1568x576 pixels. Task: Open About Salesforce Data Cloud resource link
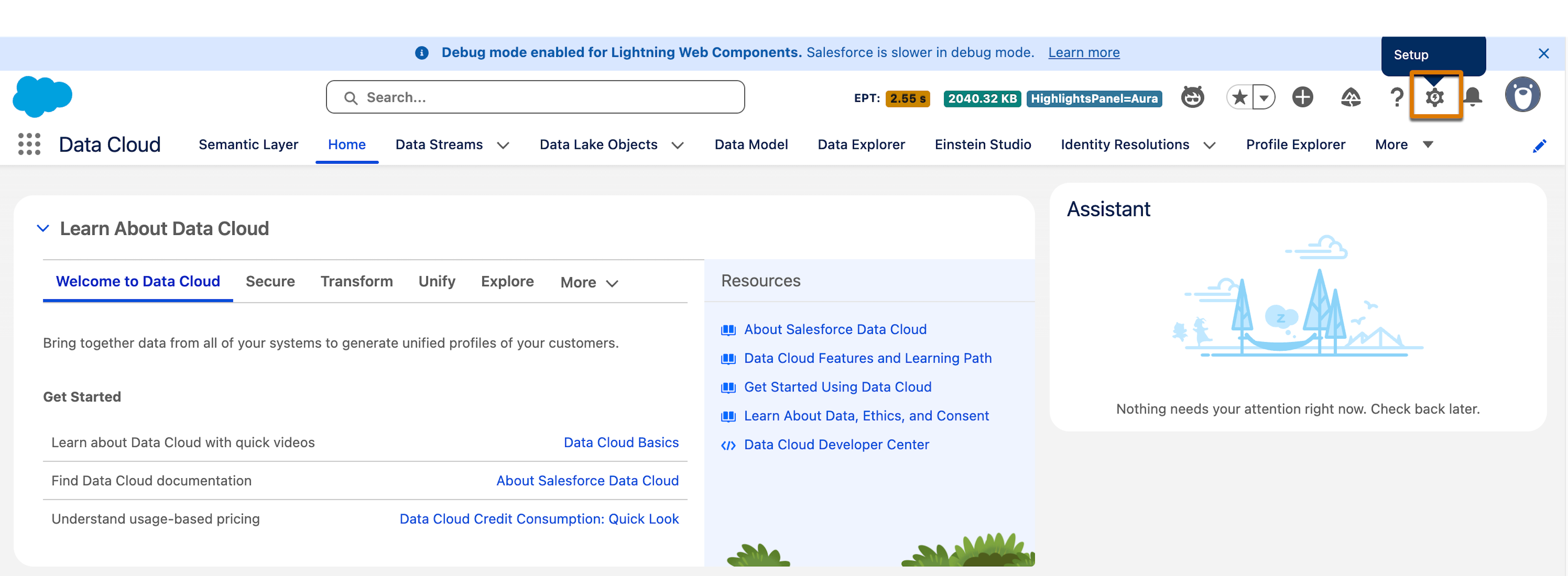coord(835,329)
